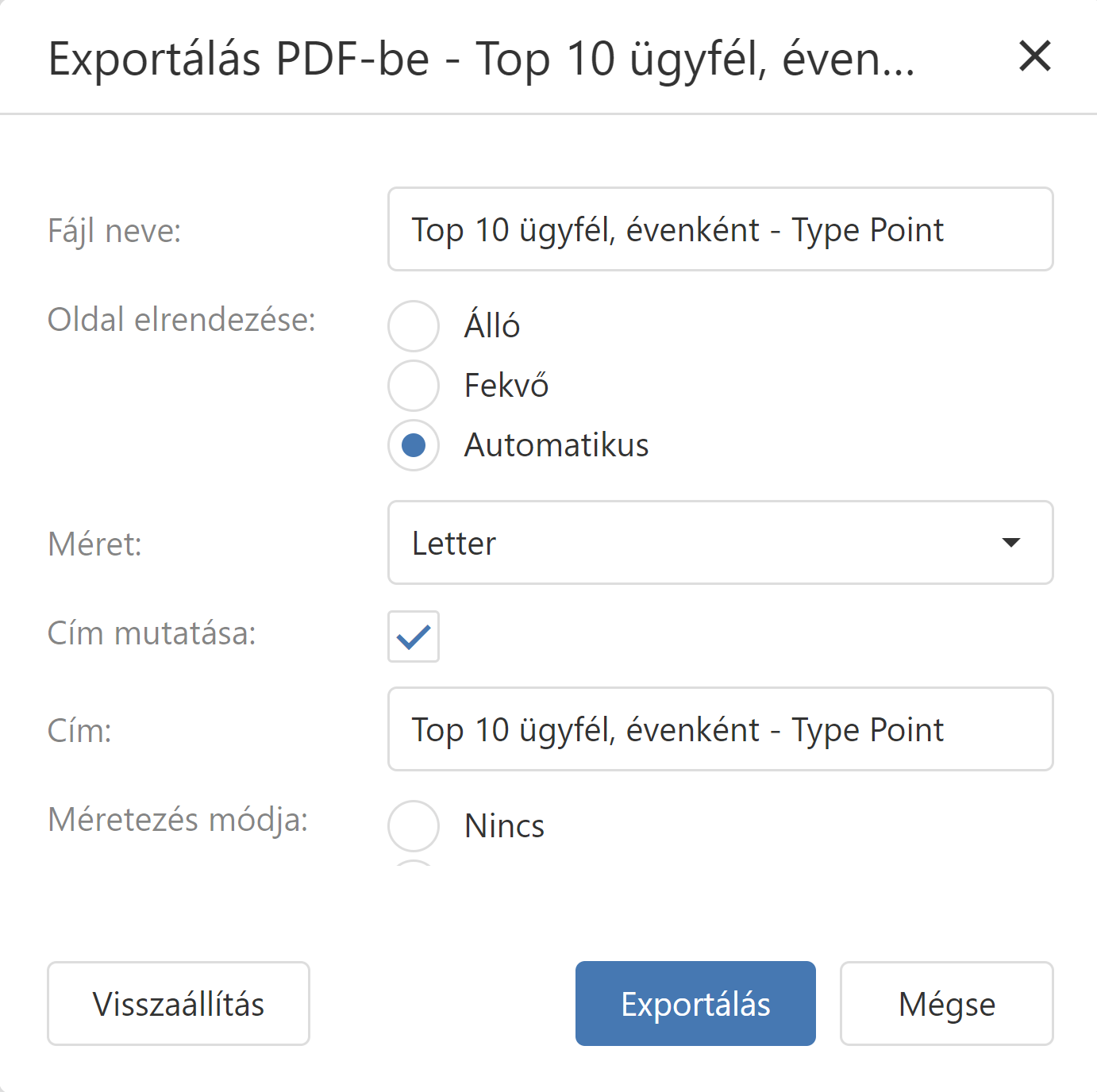Click the caret arrow in Méret combo box
1097x1092 pixels.
tap(1010, 543)
